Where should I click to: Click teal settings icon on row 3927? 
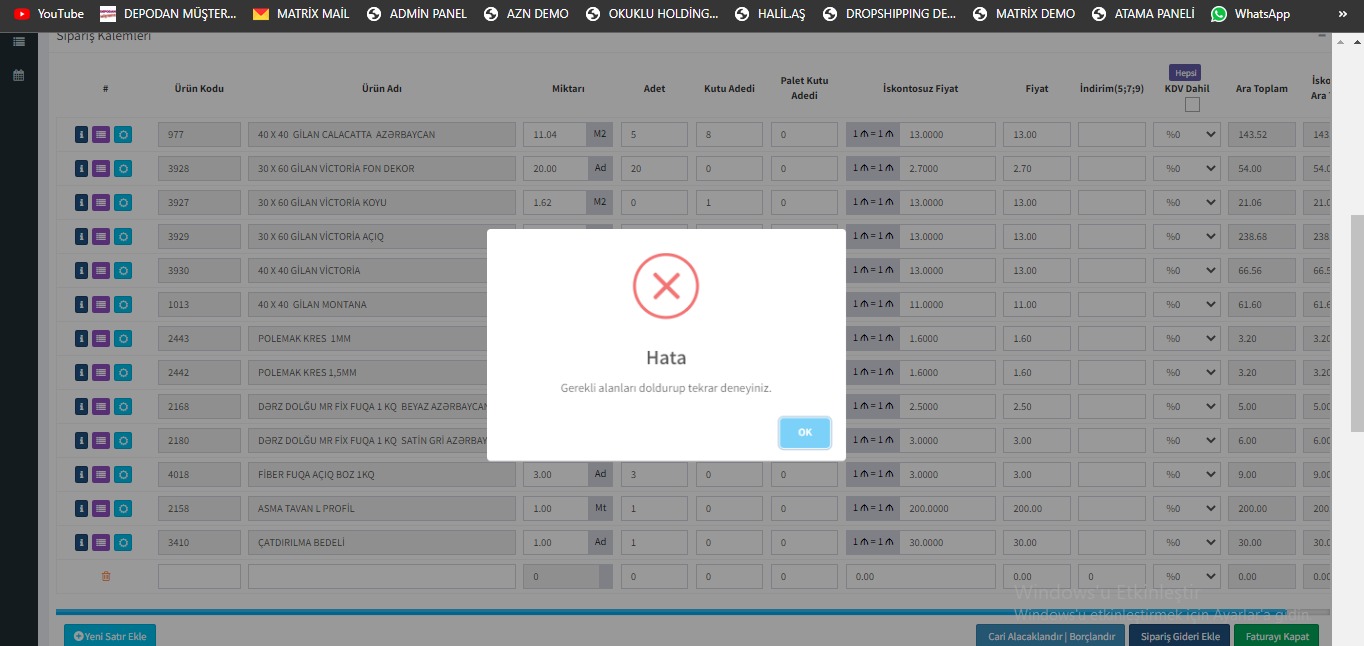tap(122, 203)
